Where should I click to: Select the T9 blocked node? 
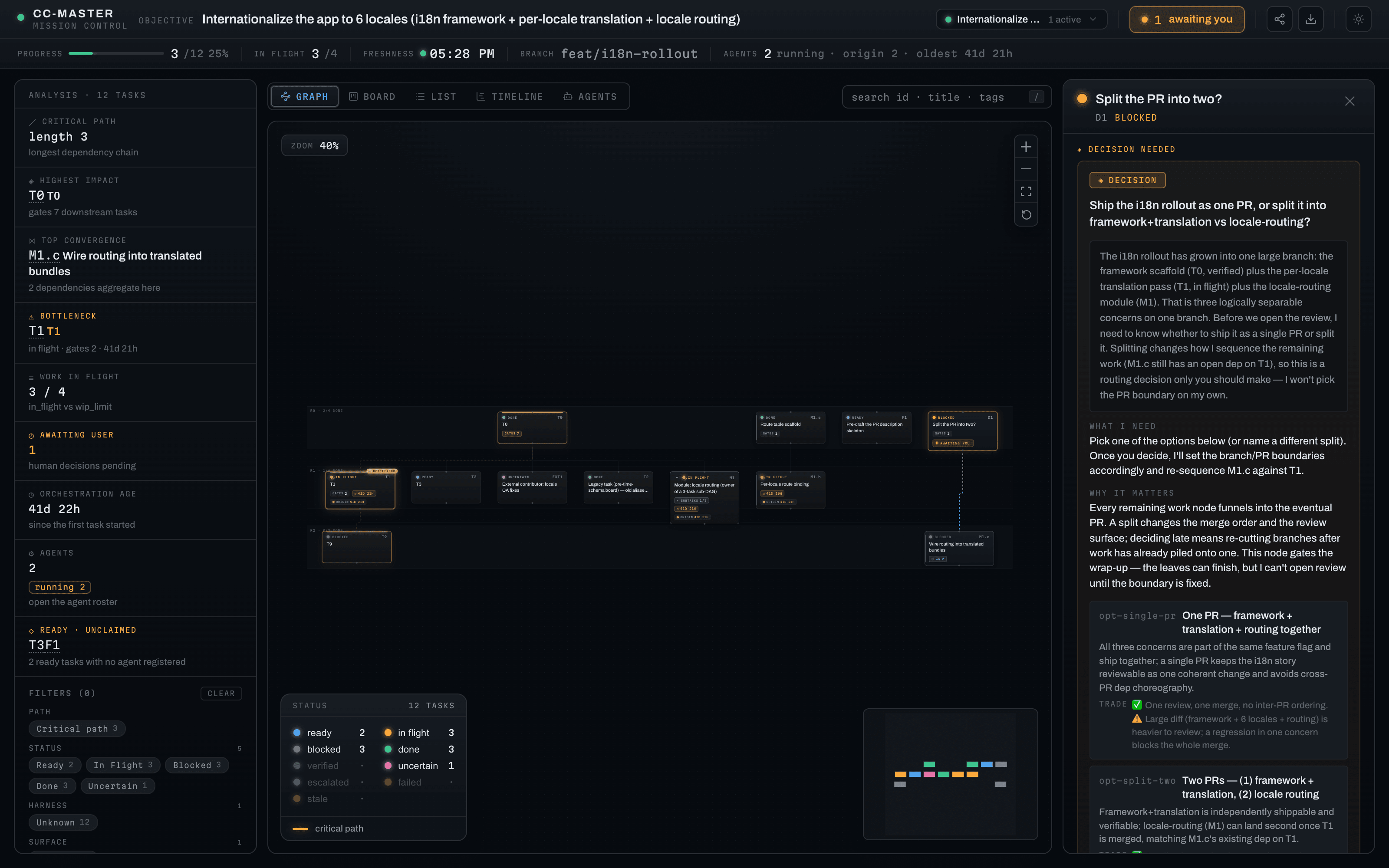coord(356,547)
